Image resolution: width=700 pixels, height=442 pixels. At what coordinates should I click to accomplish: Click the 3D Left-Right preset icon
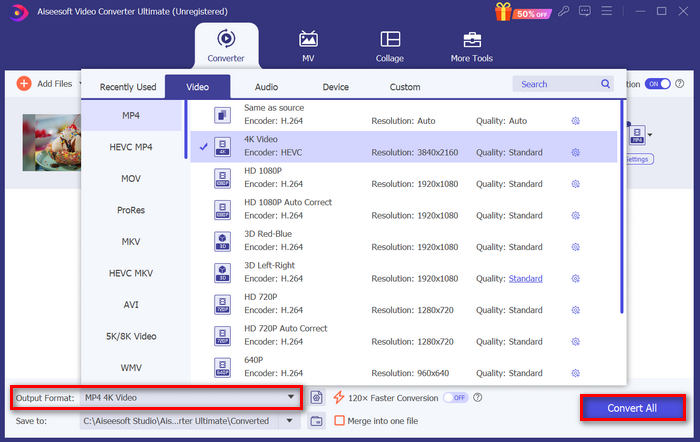[222, 273]
